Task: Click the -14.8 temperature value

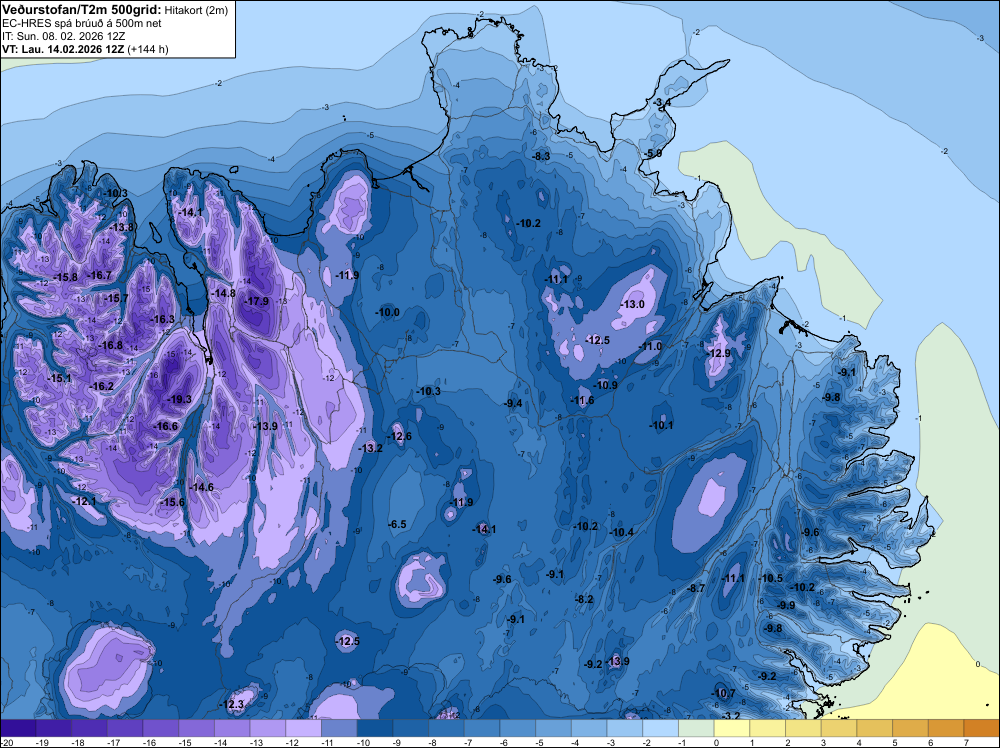Action: [223, 293]
